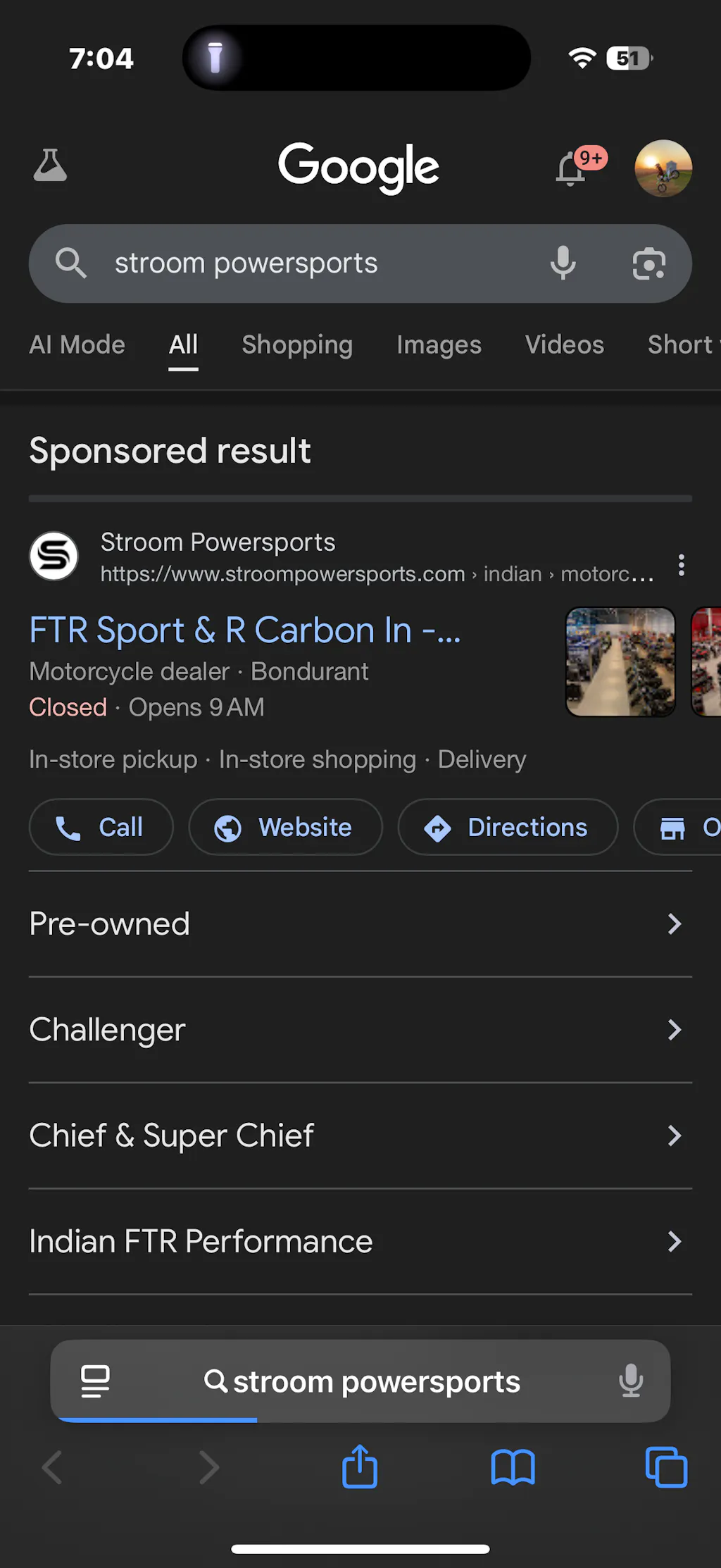Open the notifications bell
This screenshot has width=721, height=1568.
click(x=571, y=169)
